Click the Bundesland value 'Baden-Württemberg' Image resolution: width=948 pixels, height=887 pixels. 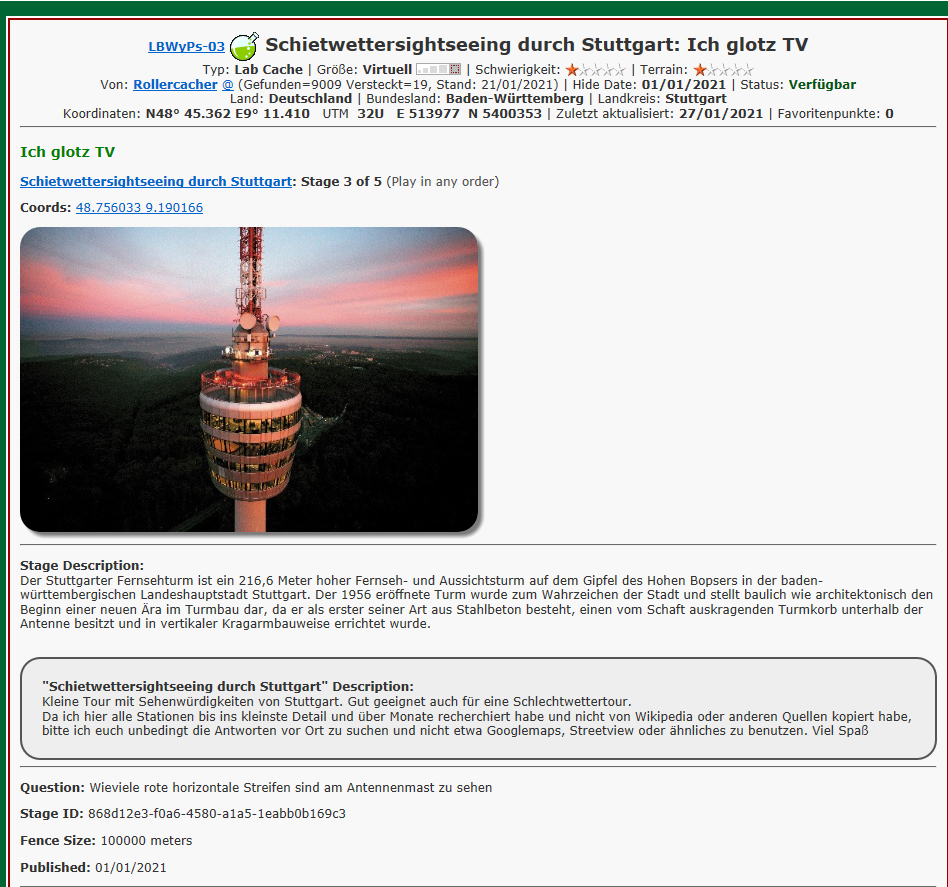pos(515,99)
